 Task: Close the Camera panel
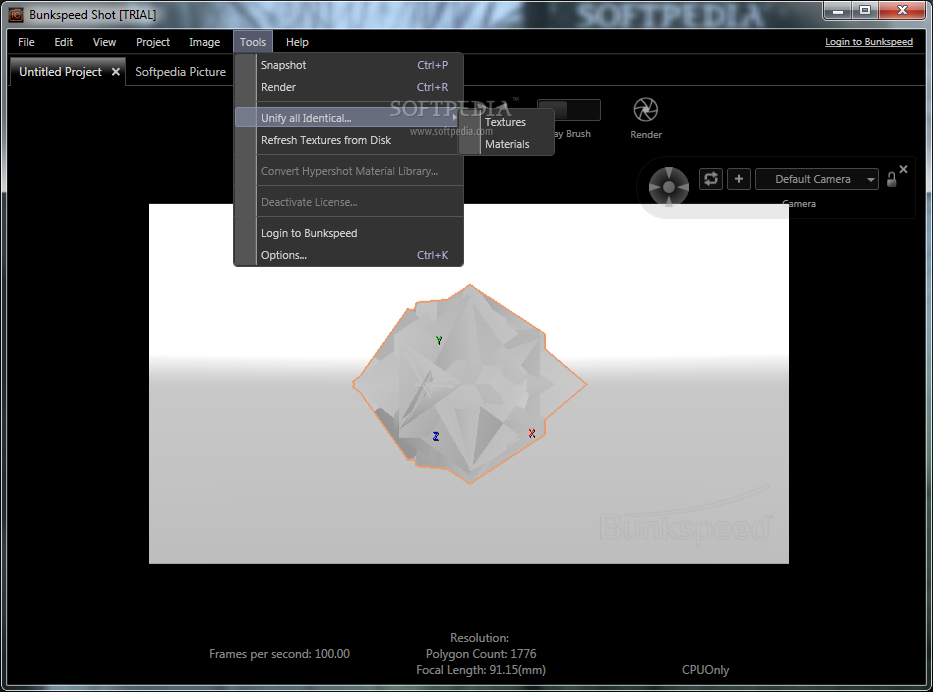[x=903, y=169]
